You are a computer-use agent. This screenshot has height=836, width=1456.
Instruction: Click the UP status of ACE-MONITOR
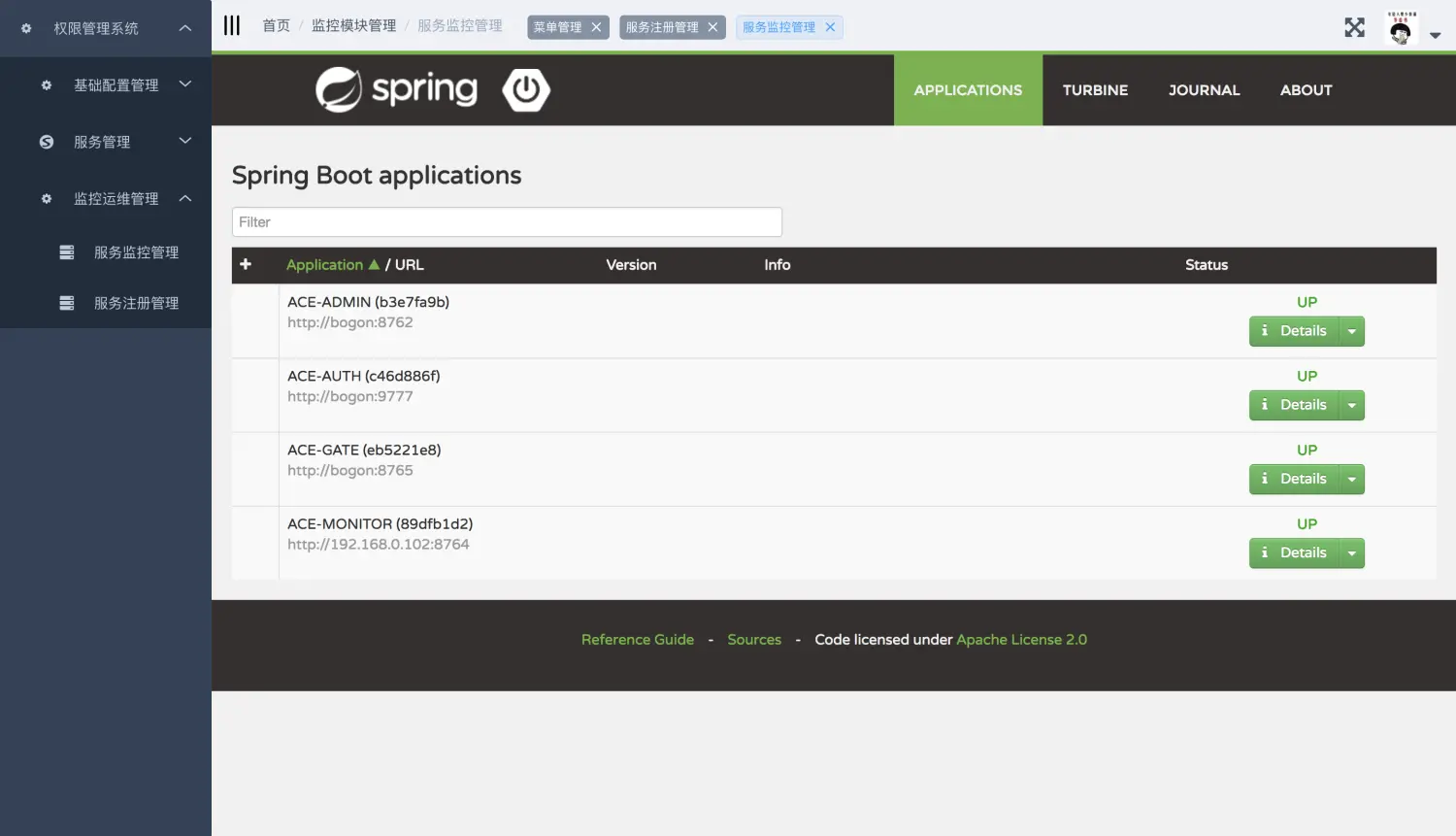pos(1307,523)
